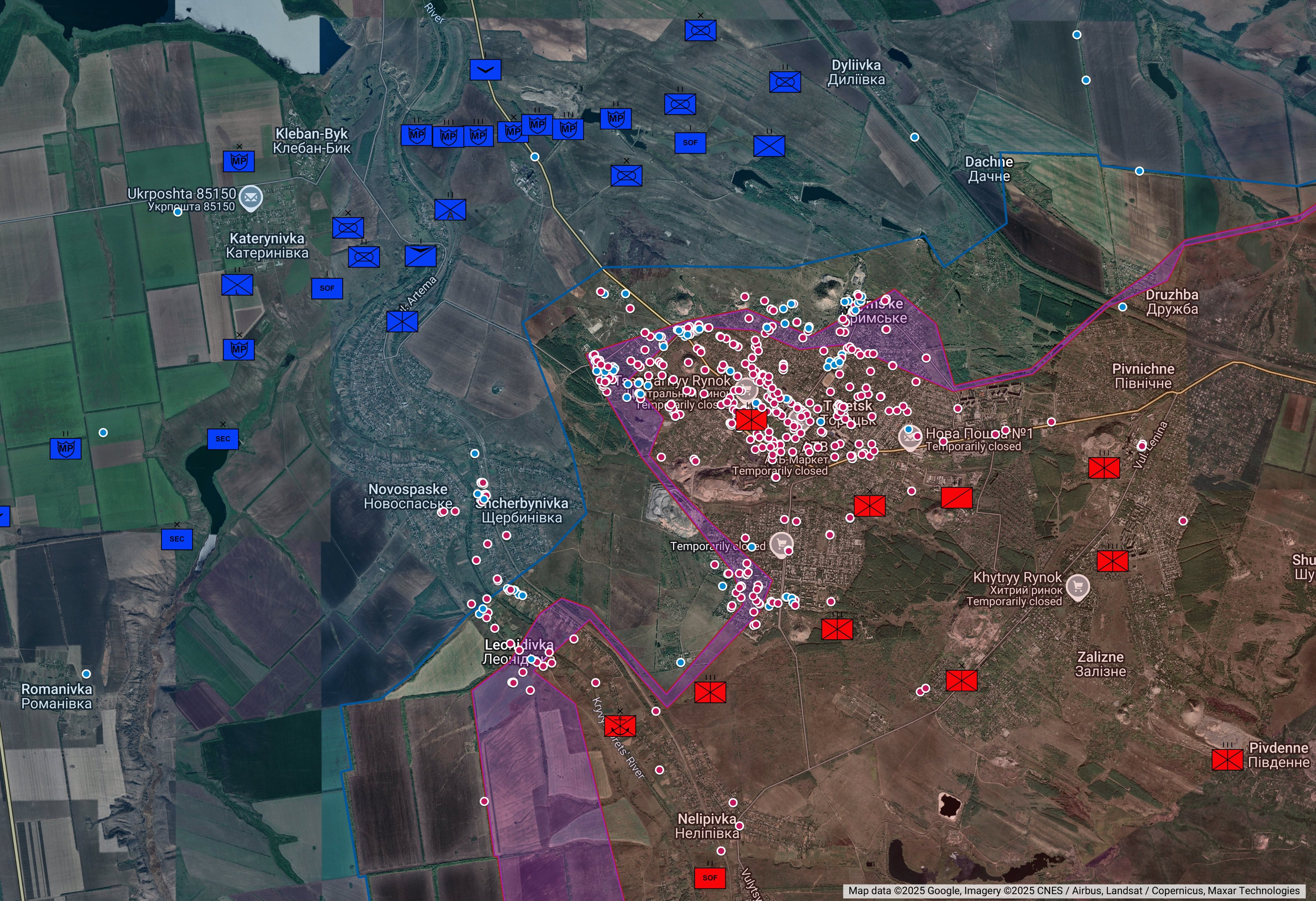Click the blue unit marker labeled A
The image size is (1316, 901).
(450, 210)
